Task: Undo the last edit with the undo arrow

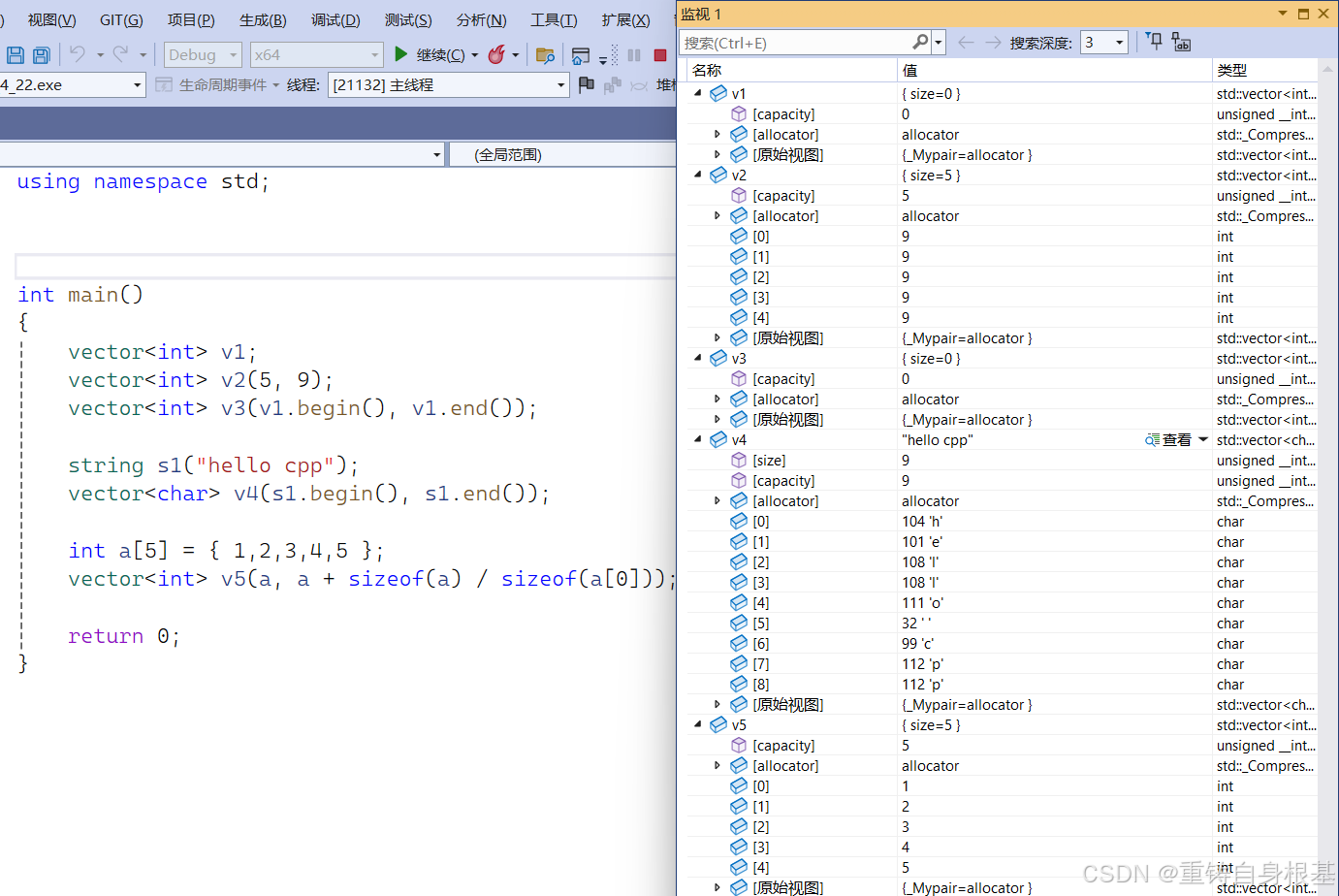Action: pos(78,54)
